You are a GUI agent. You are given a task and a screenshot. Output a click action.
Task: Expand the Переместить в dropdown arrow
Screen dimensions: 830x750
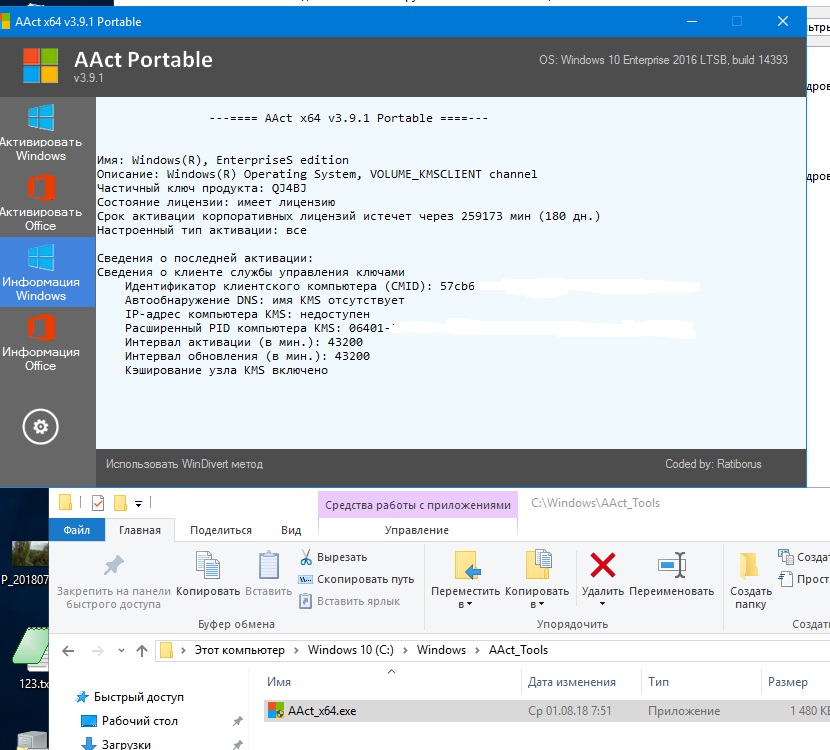point(469,604)
